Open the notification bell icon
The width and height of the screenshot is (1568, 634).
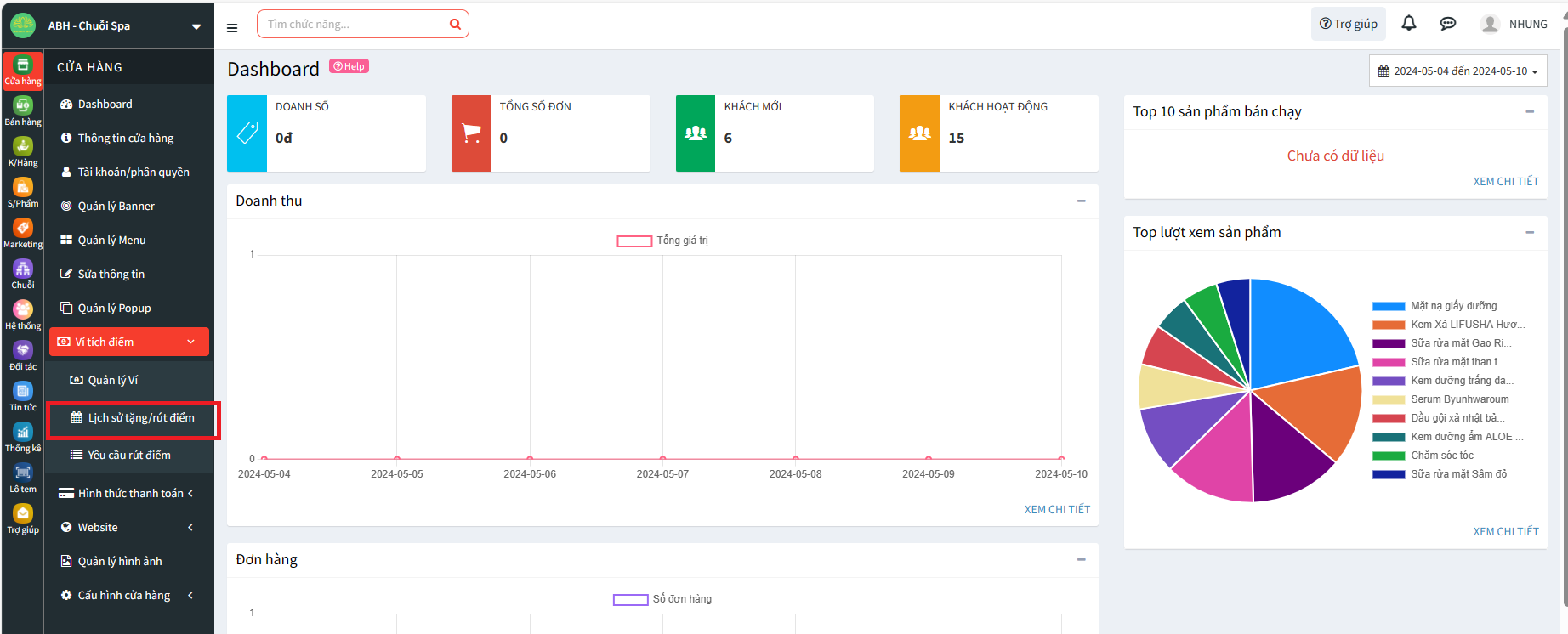(1409, 24)
